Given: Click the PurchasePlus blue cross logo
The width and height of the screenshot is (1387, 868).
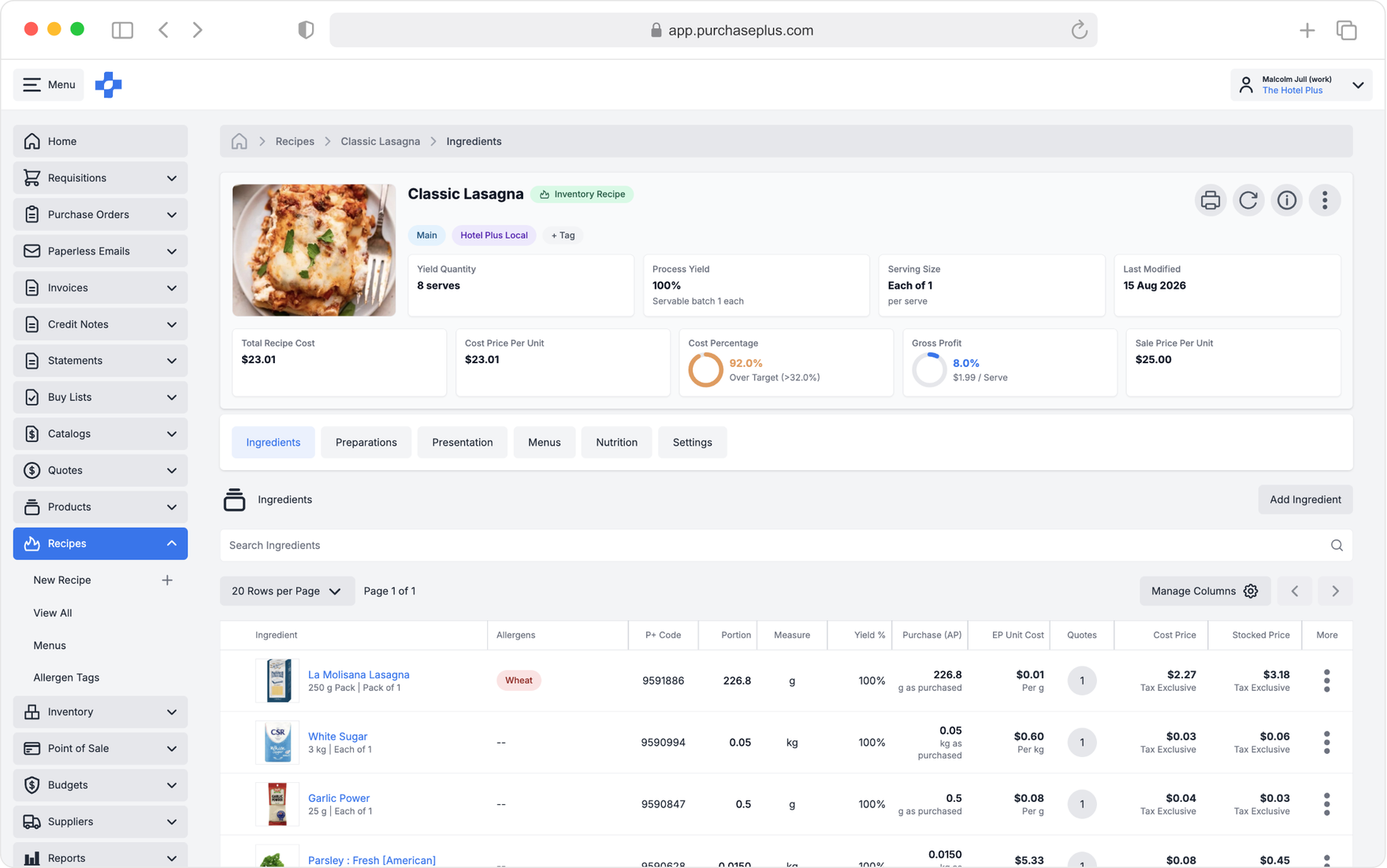Looking at the screenshot, I should [109, 84].
